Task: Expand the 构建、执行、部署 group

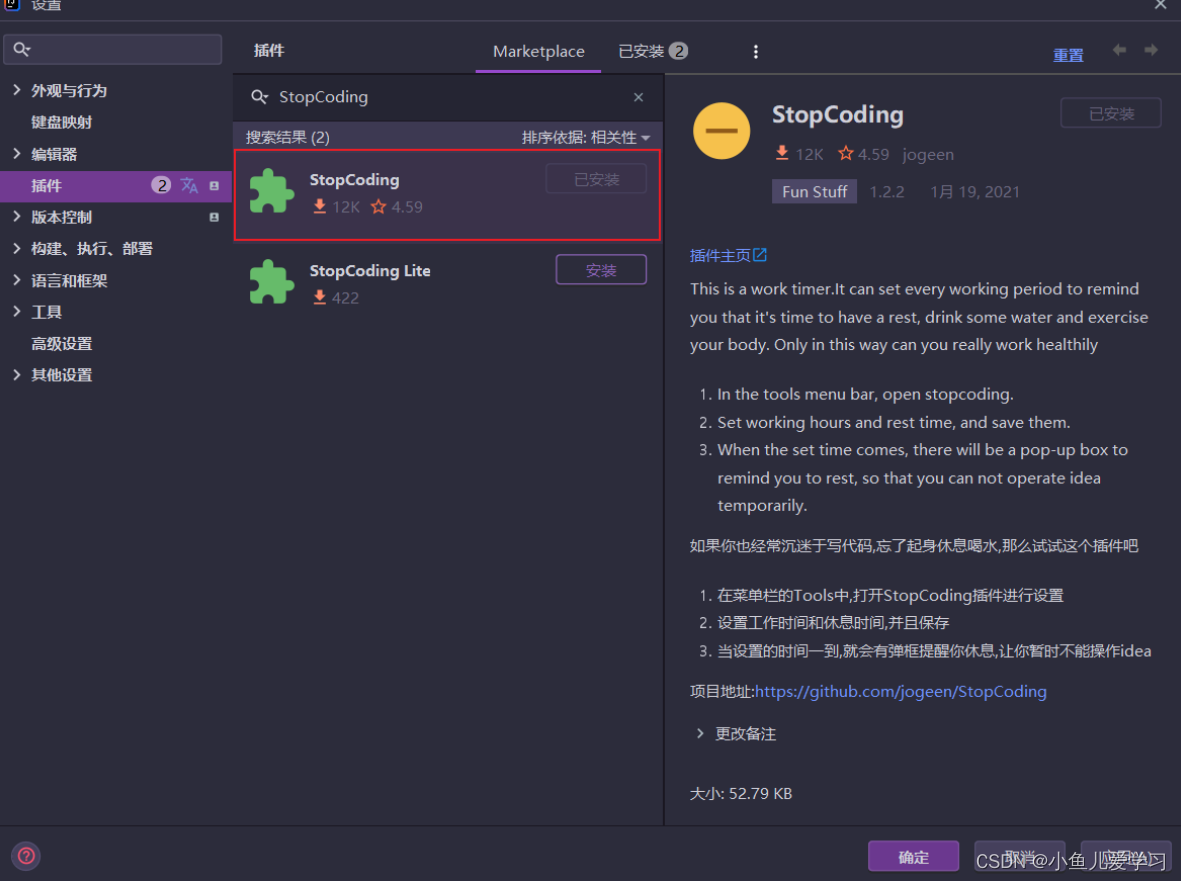Action: [x=17, y=248]
